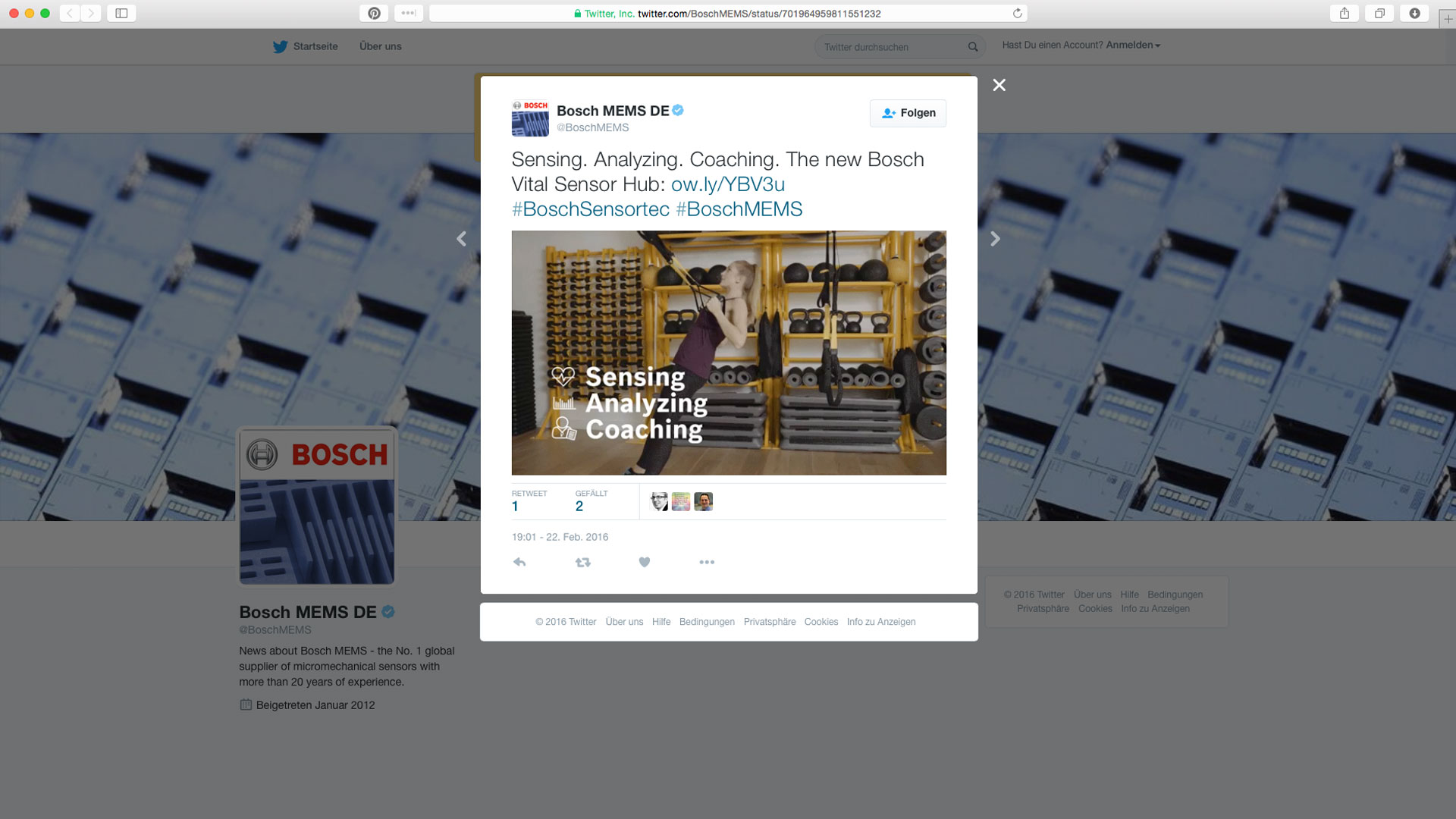The height and width of the screenshot is (819, 1456).
Task: Open the ow.ly/YBV3u link
Action: pyautogui.click(x=728, y=184)
